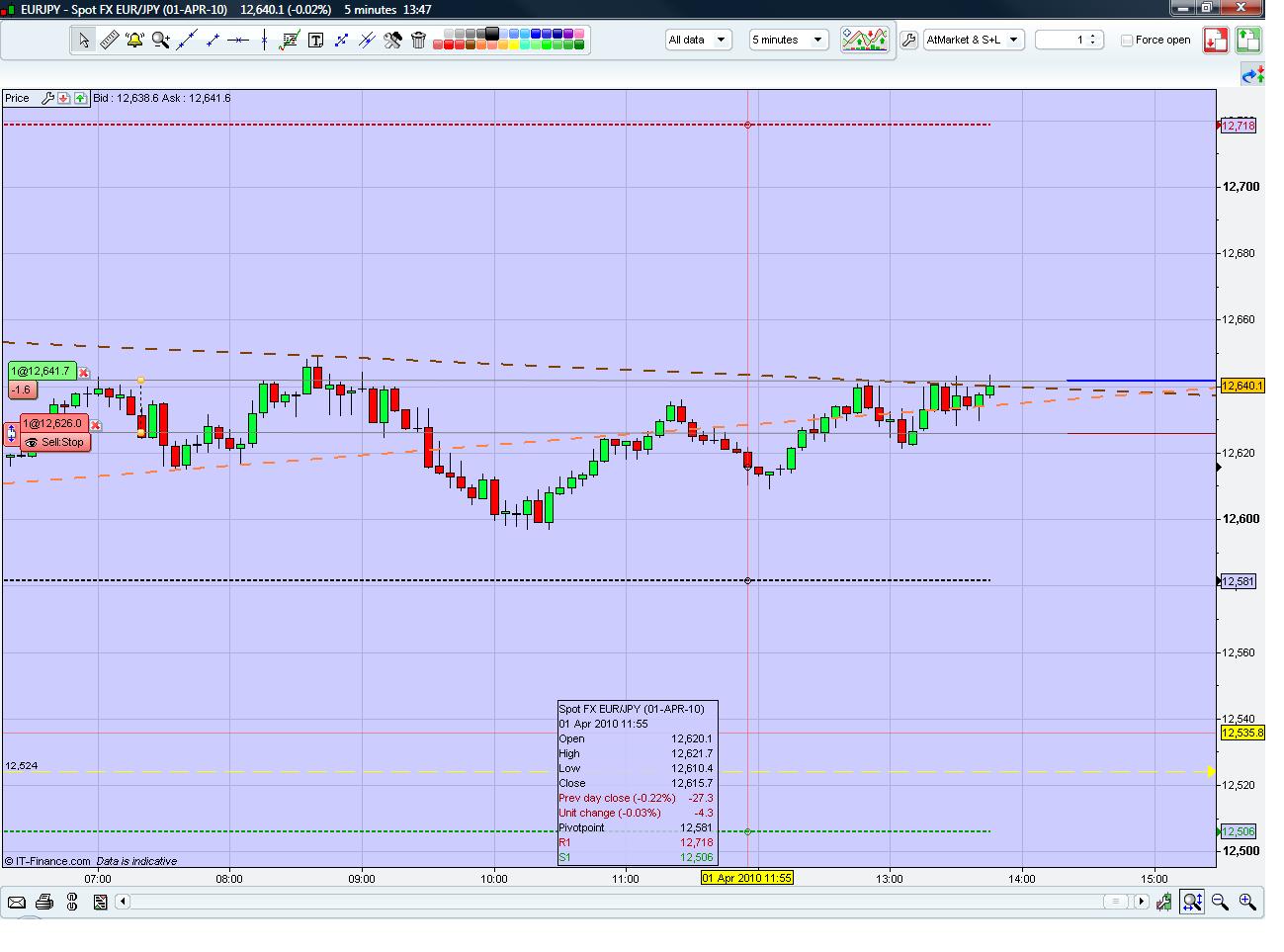The image size is (1284, 952).
Task: Print the chart using printer icon
Action: (x=44, y=902)
